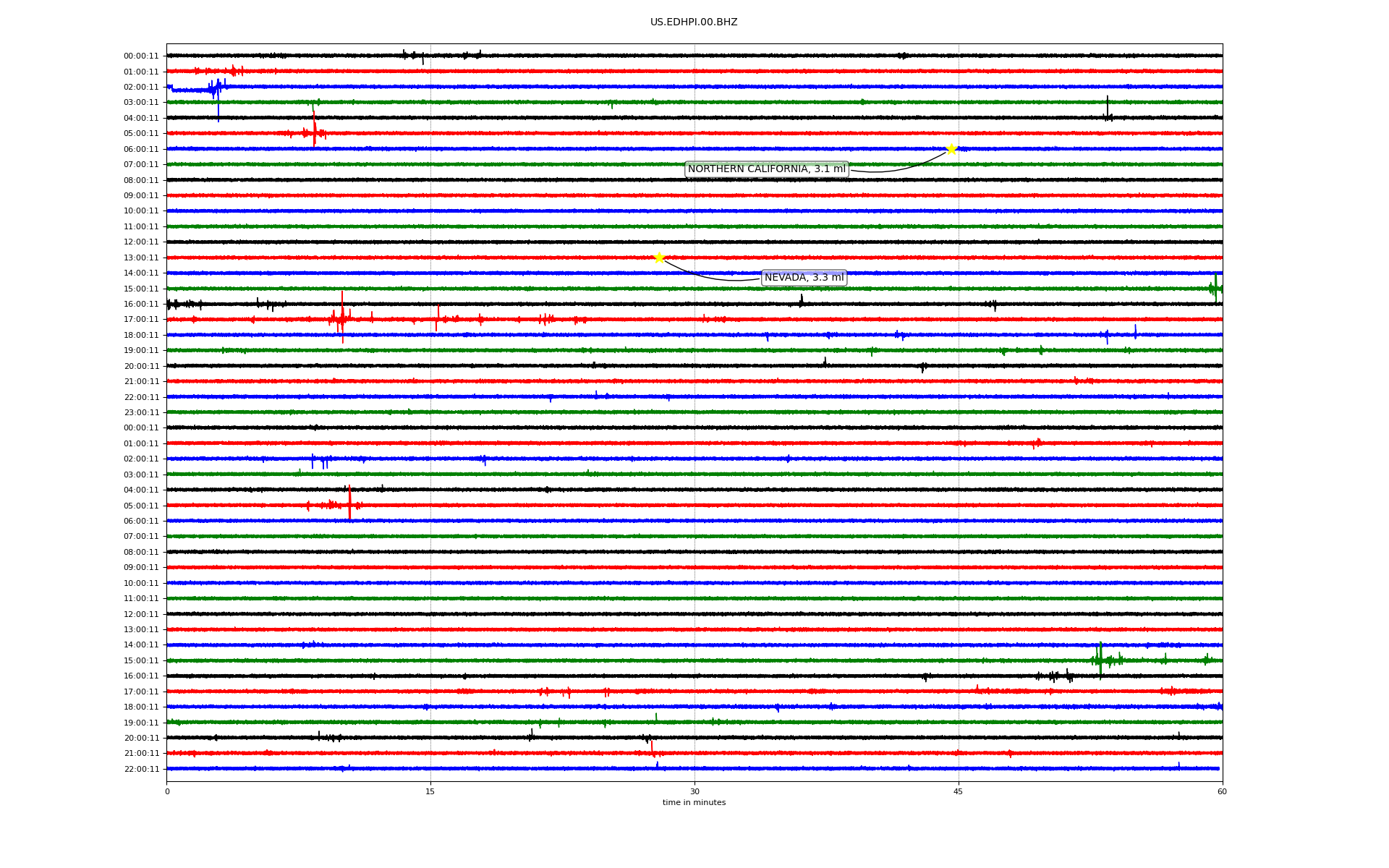Click the NORTHERN CALIFORNIA, 3.1 ml annotation label
1389x868 pixels.
coord(766,169)
